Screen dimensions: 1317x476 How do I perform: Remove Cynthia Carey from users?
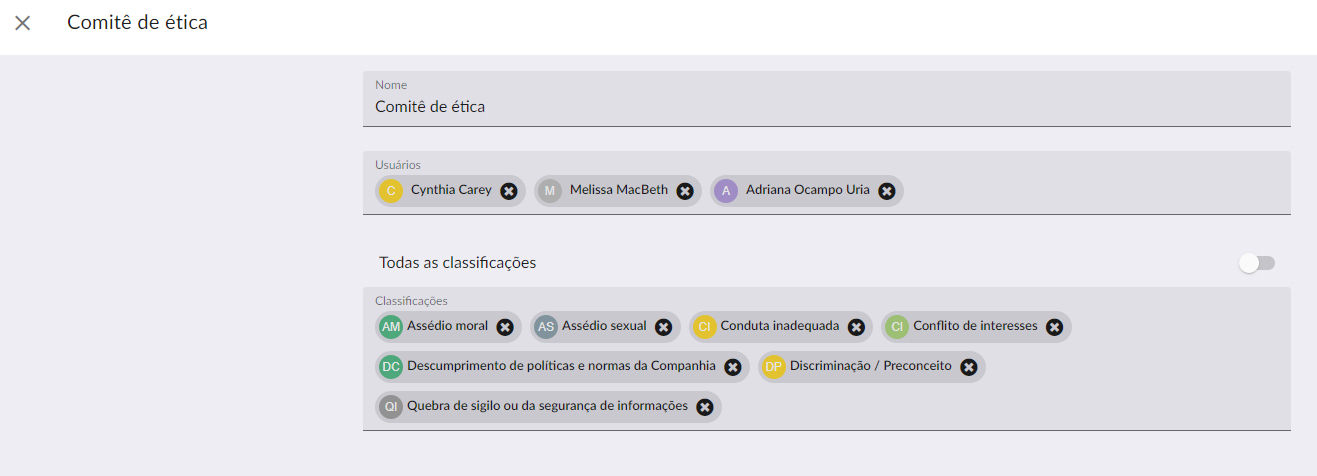(x=509, y=191)
